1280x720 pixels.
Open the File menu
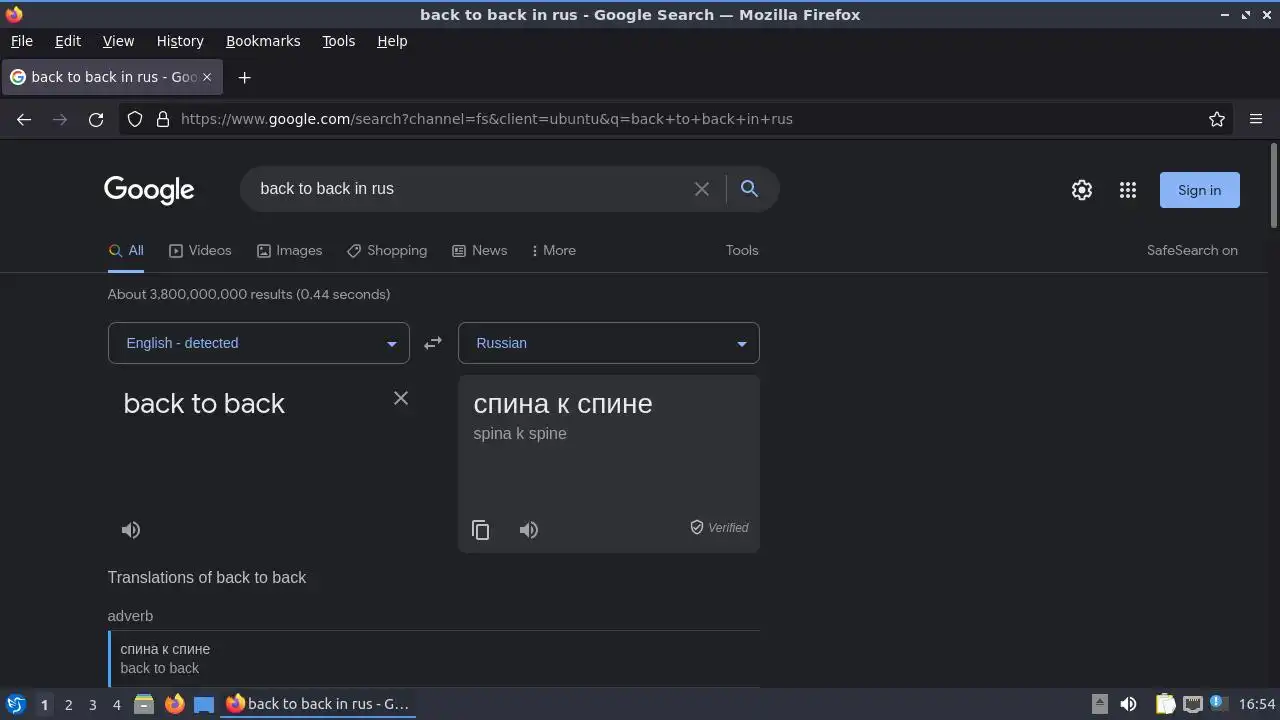22,41
